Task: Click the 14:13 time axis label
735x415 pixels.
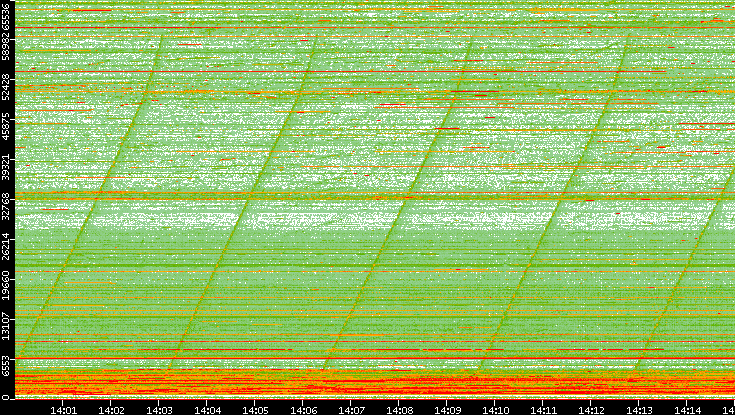Action: 639,410
